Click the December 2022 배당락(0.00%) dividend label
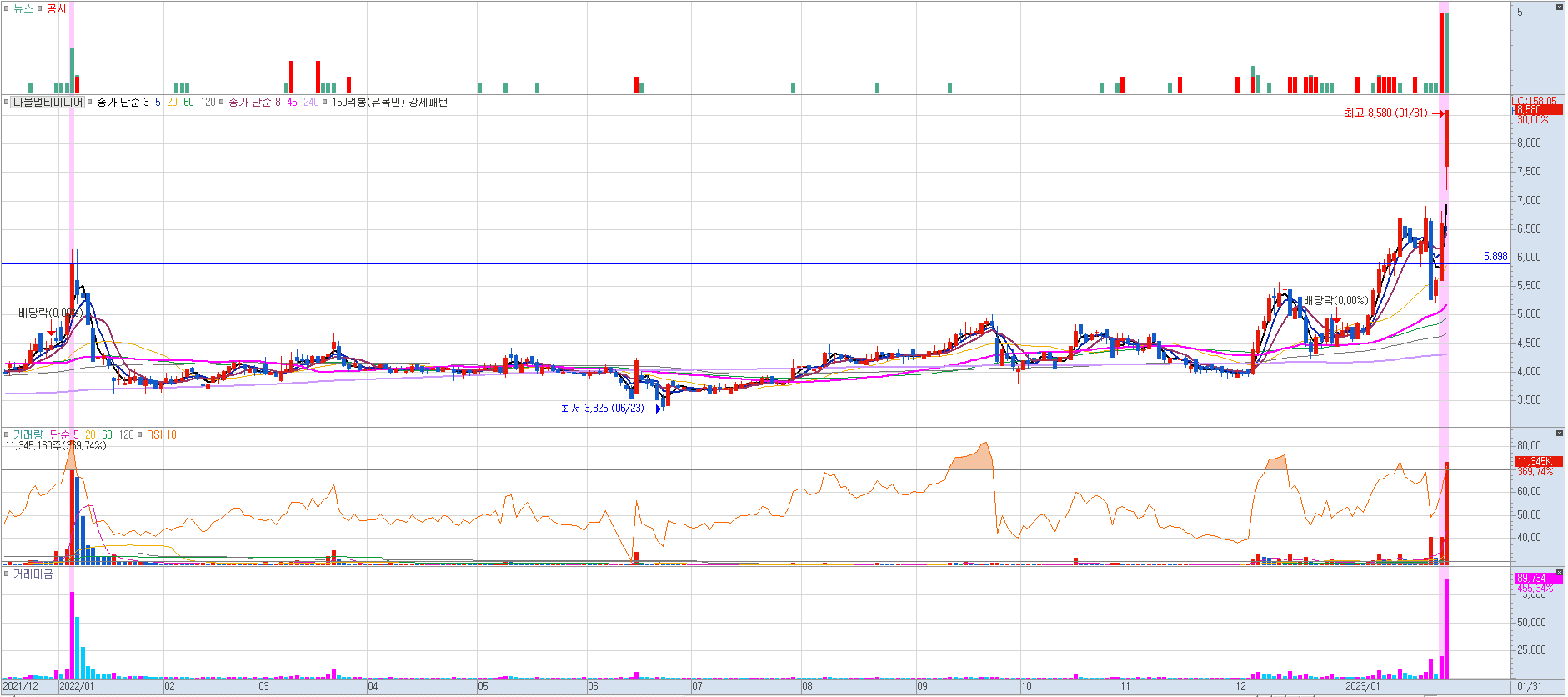This screenshot has height=697, width=1568. tap(1335, 300)
